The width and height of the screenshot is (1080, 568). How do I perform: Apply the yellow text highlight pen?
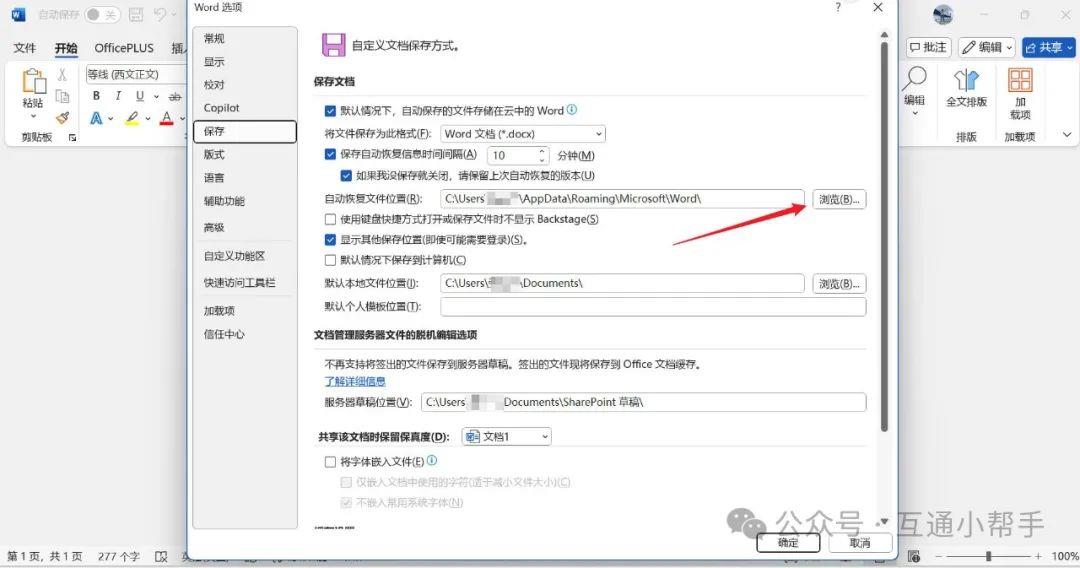pos(132,118)
